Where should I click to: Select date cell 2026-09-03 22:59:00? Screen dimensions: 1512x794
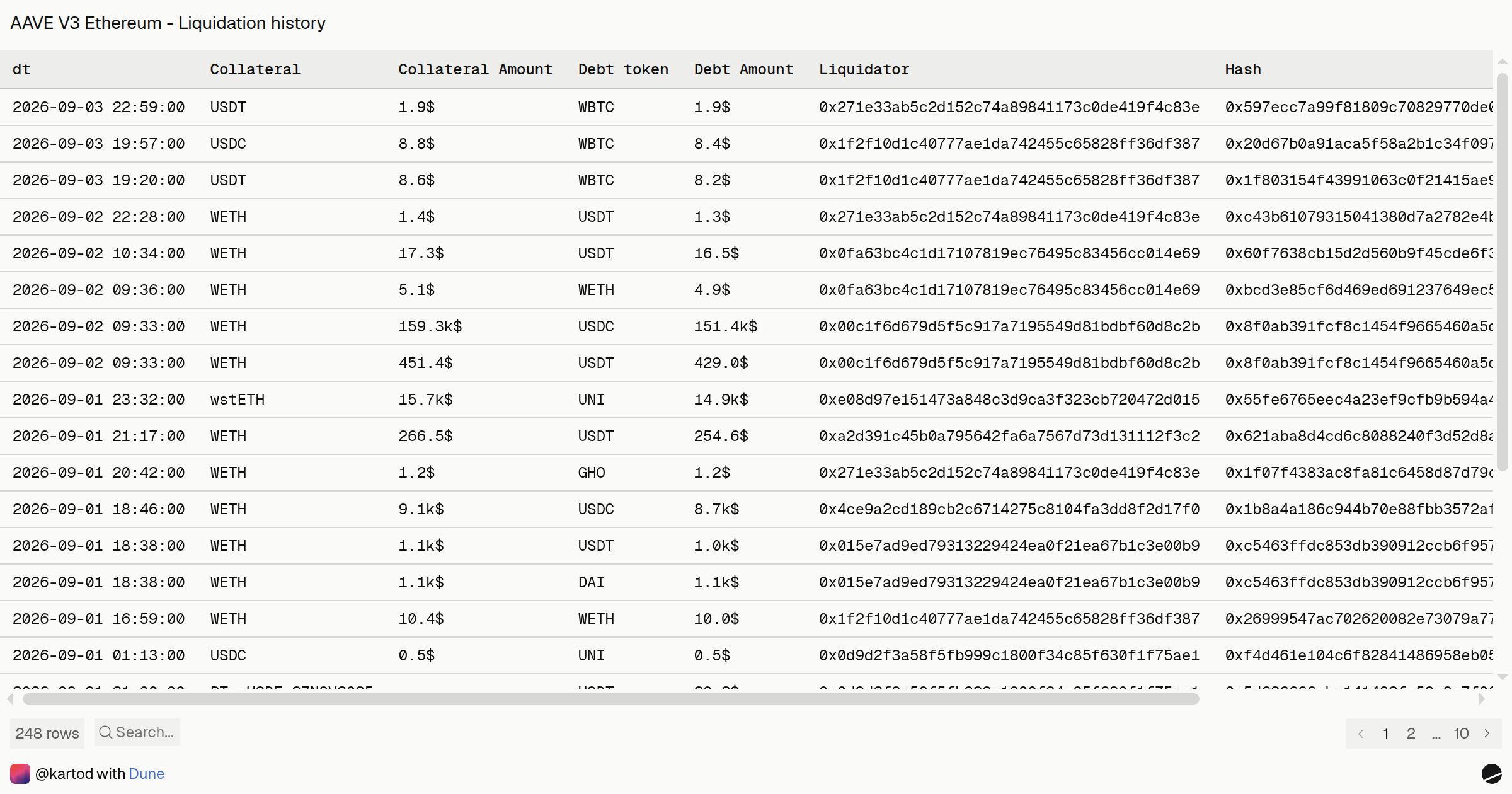(x=99, y=107)
